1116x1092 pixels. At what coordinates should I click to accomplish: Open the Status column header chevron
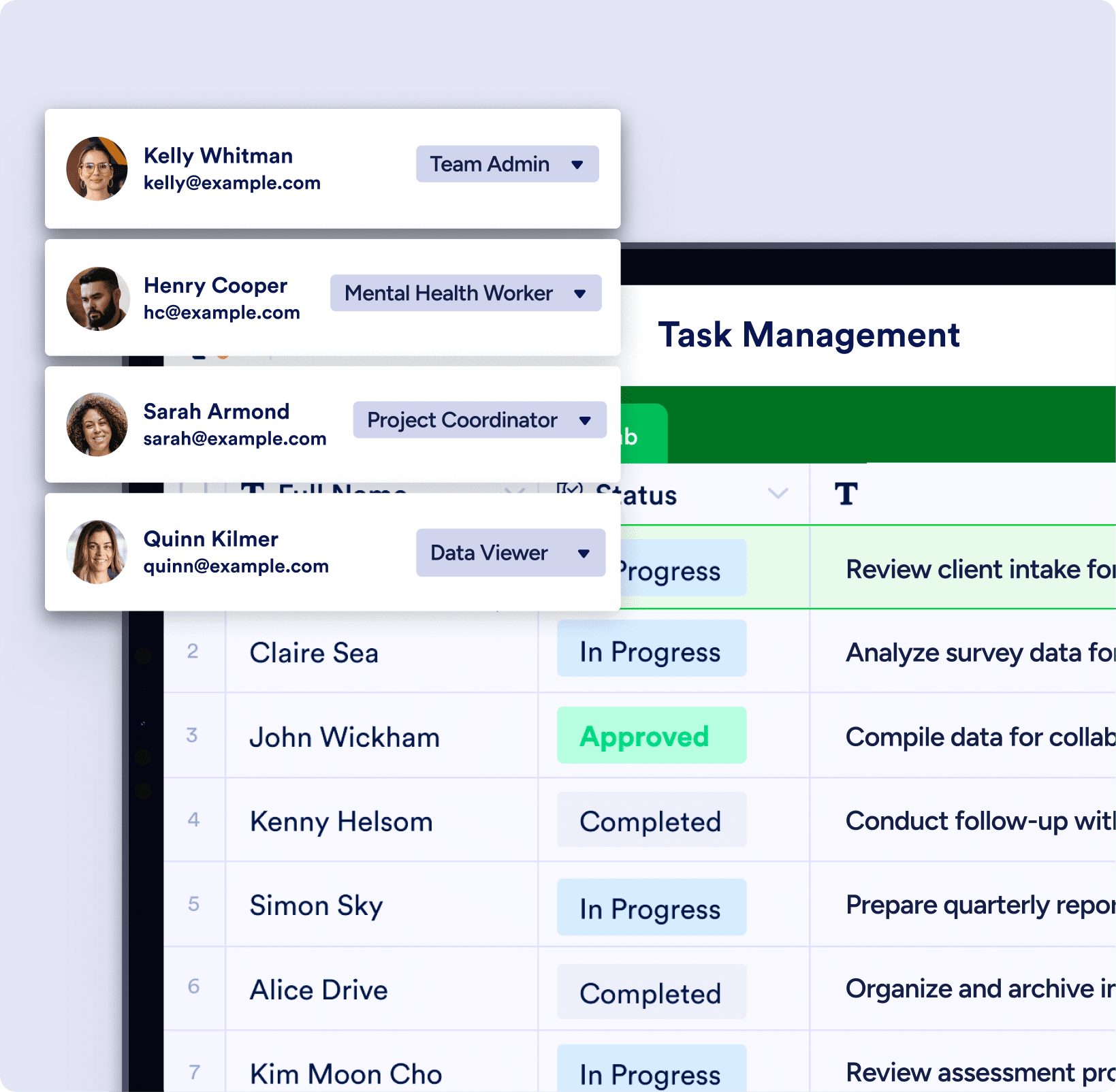pyautogui.click(x=778, y=494)
